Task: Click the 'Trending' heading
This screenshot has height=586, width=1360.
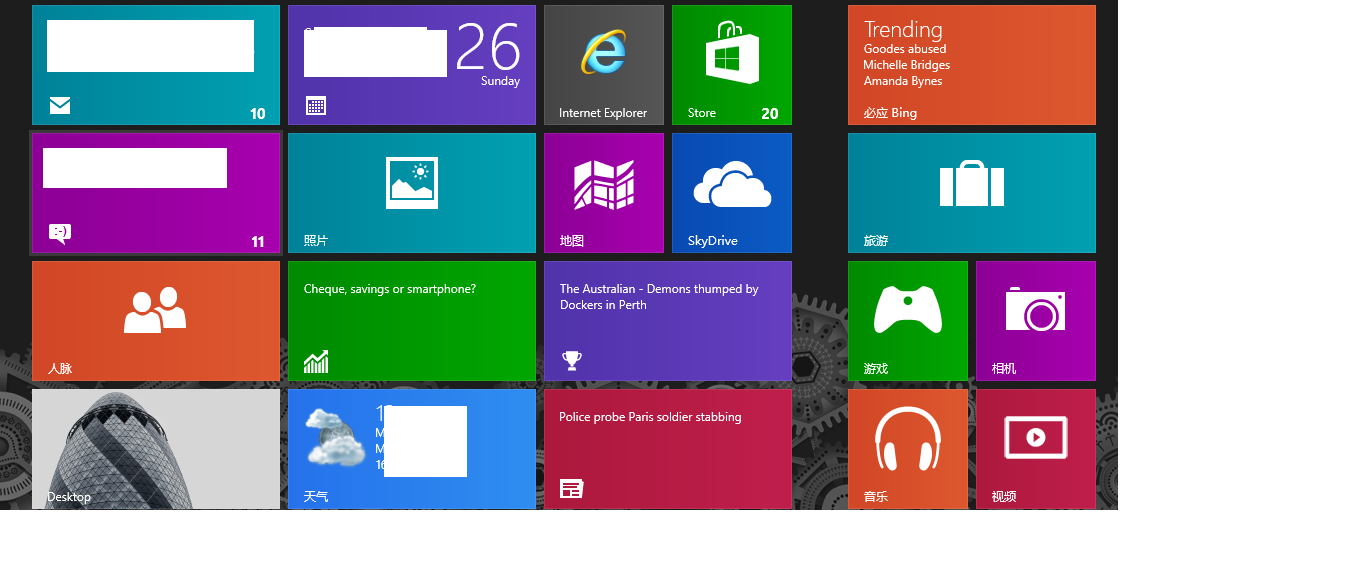Action: click(x=903, y=30)
